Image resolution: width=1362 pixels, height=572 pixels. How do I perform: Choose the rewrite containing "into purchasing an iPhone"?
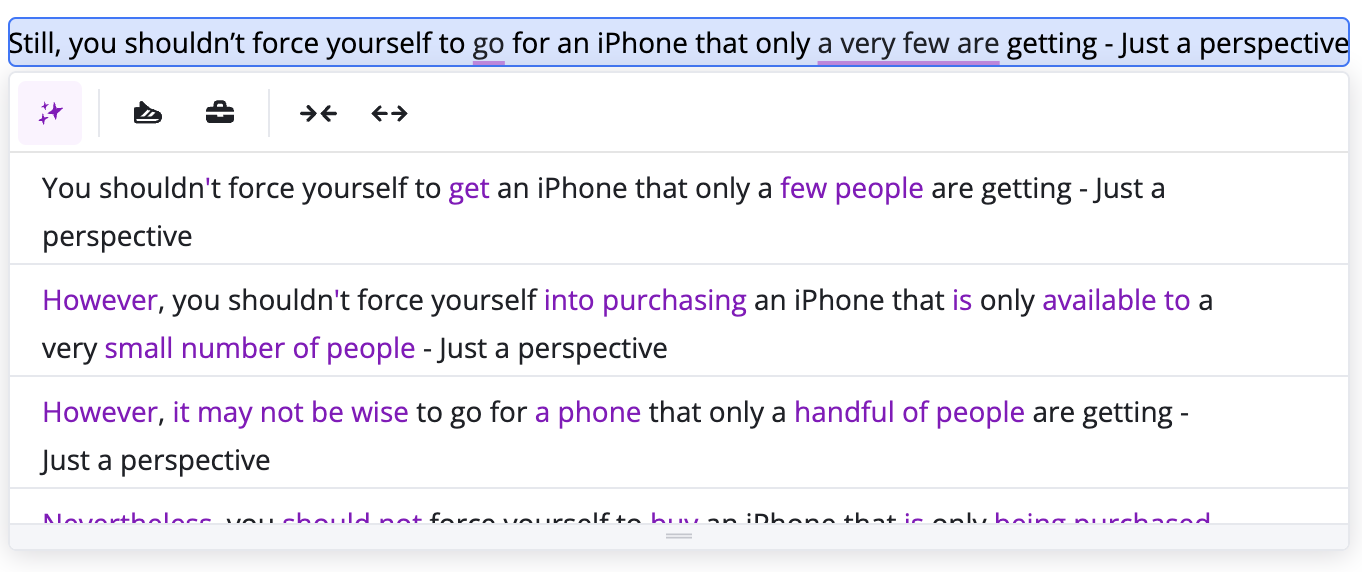click(x=600, y=324)
